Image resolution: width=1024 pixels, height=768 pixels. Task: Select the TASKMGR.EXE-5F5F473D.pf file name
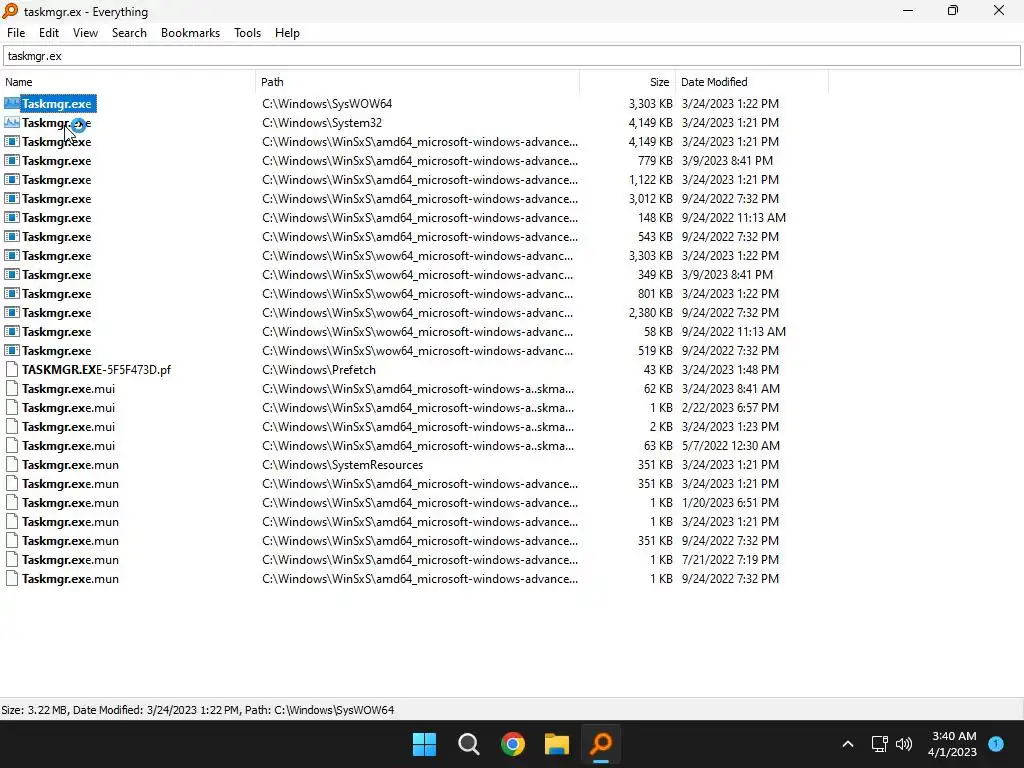(96, 370)
